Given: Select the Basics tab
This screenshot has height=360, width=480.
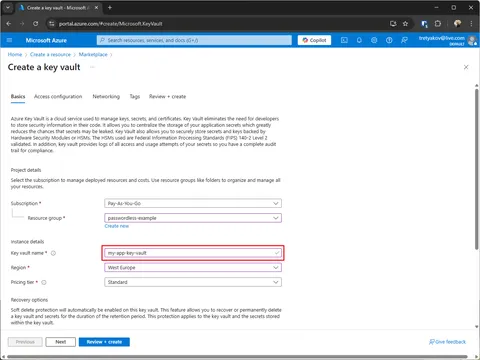Looking at the screenshot, I should [x=18, y=96].
